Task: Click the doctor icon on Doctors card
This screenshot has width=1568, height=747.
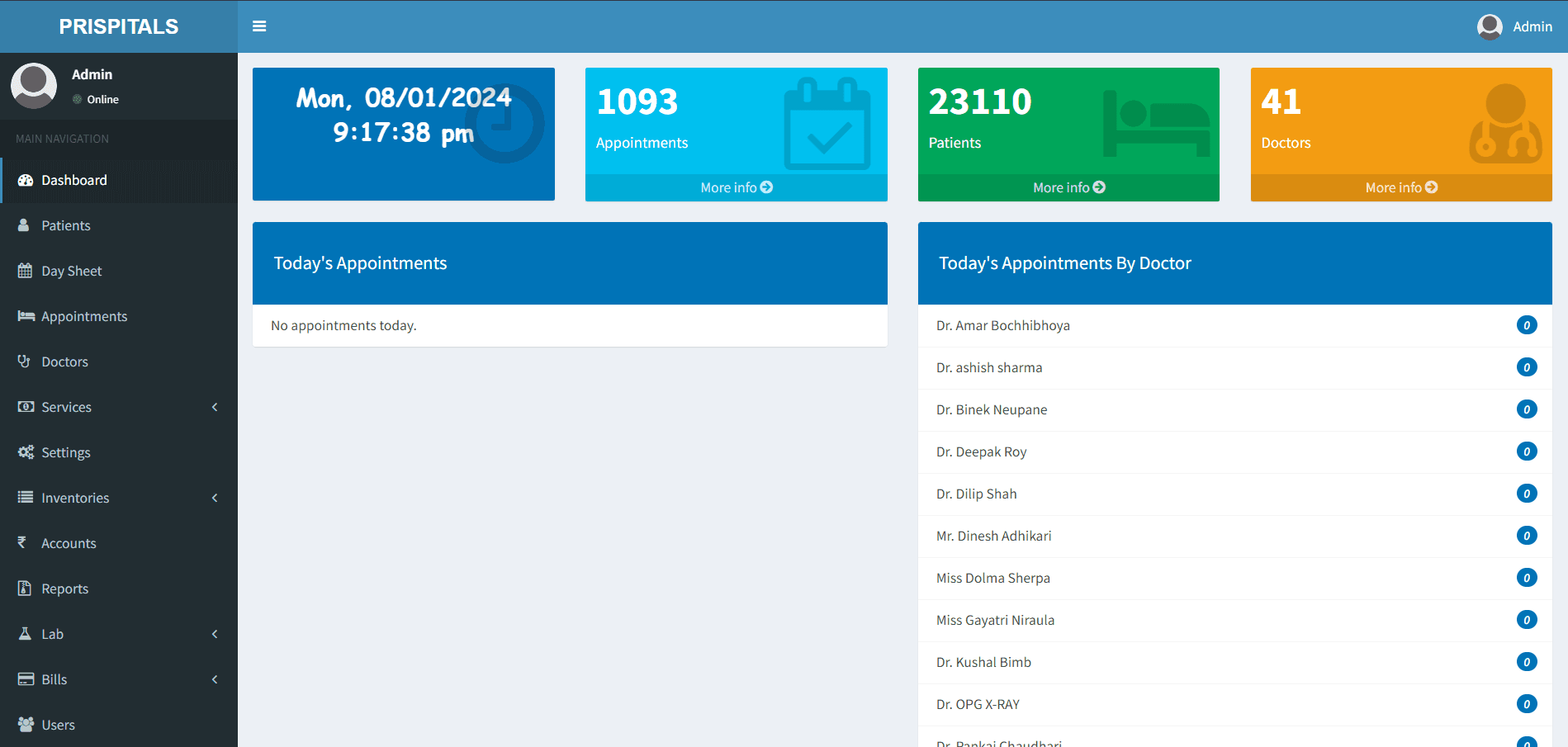Action: (1506, 124)
